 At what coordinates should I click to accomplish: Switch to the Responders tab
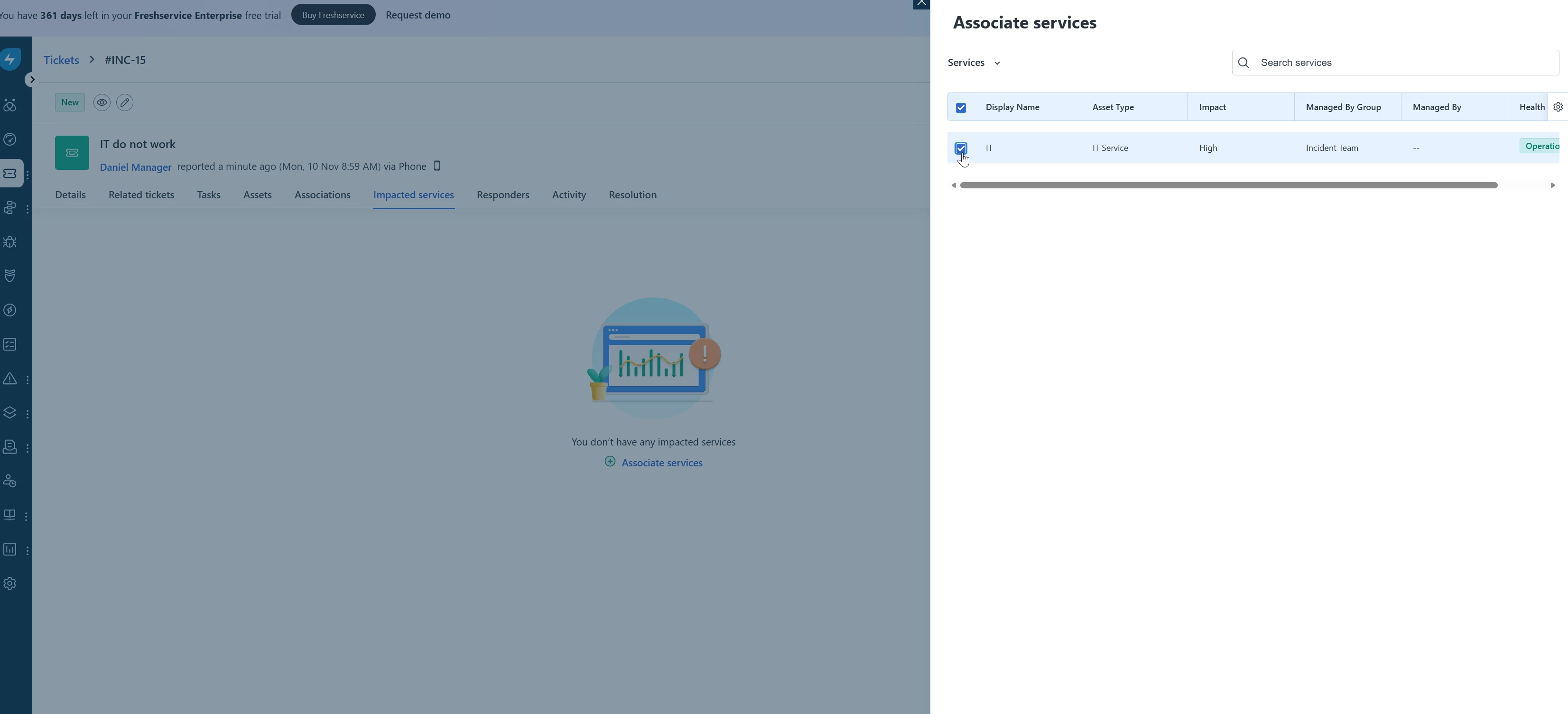(x=503, y=195)
